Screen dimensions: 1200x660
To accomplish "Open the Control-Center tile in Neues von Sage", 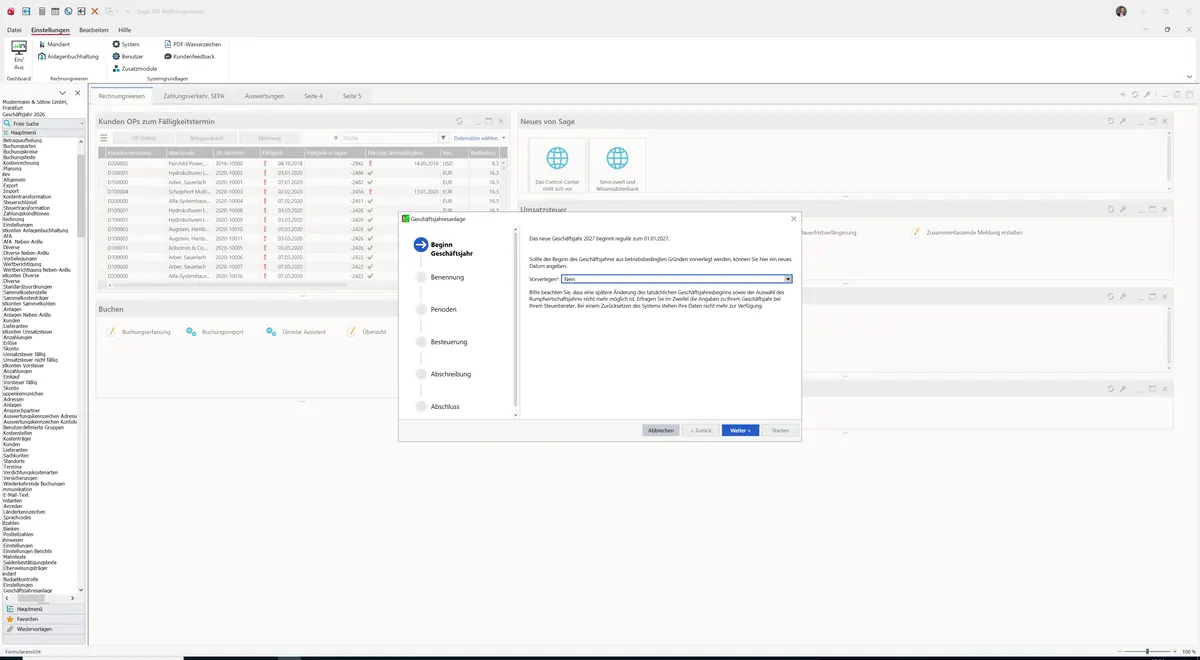I will (557, 166).
